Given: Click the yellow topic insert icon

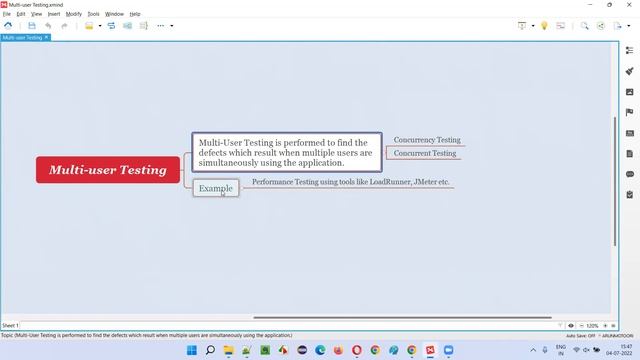Looking at the screenshot, I should click(89, 26).
